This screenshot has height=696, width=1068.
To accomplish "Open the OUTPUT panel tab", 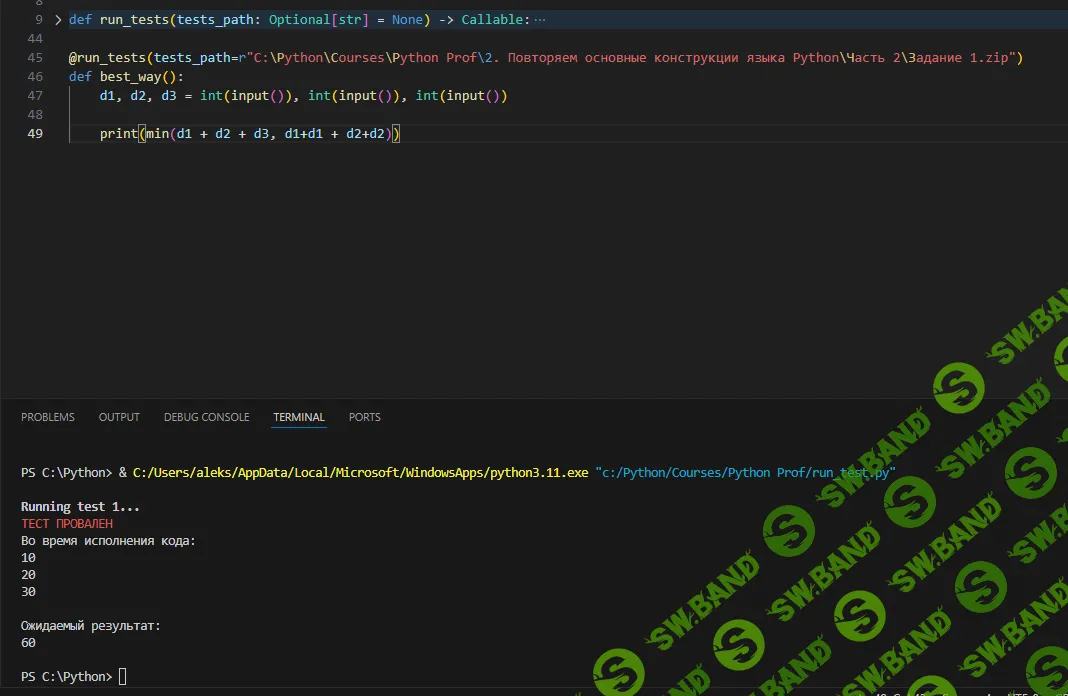I will [119, 417].
